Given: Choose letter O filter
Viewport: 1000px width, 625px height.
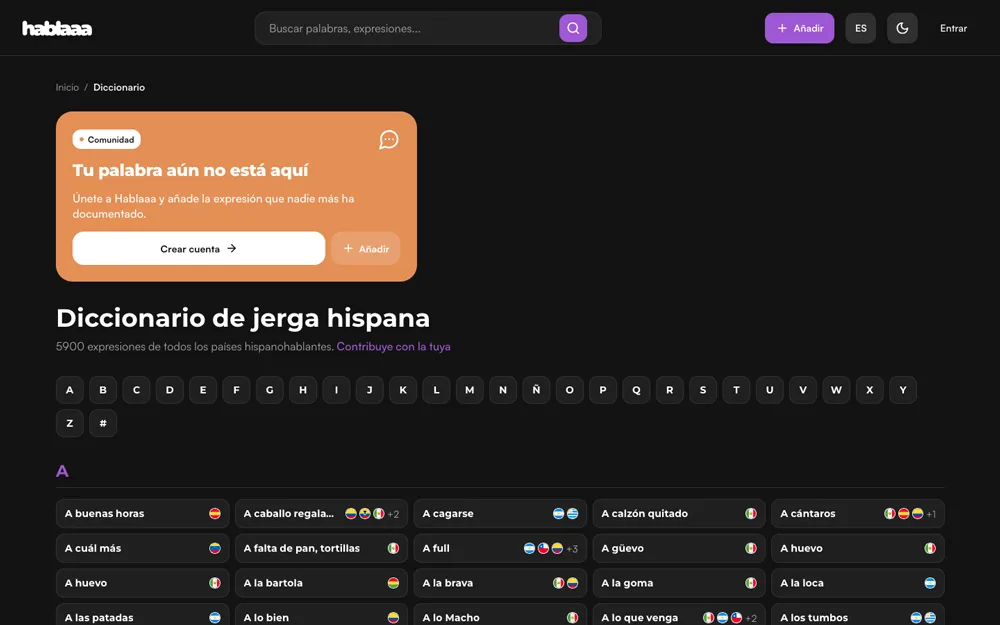Looking at the screenshot, I should tap(570, 390).
